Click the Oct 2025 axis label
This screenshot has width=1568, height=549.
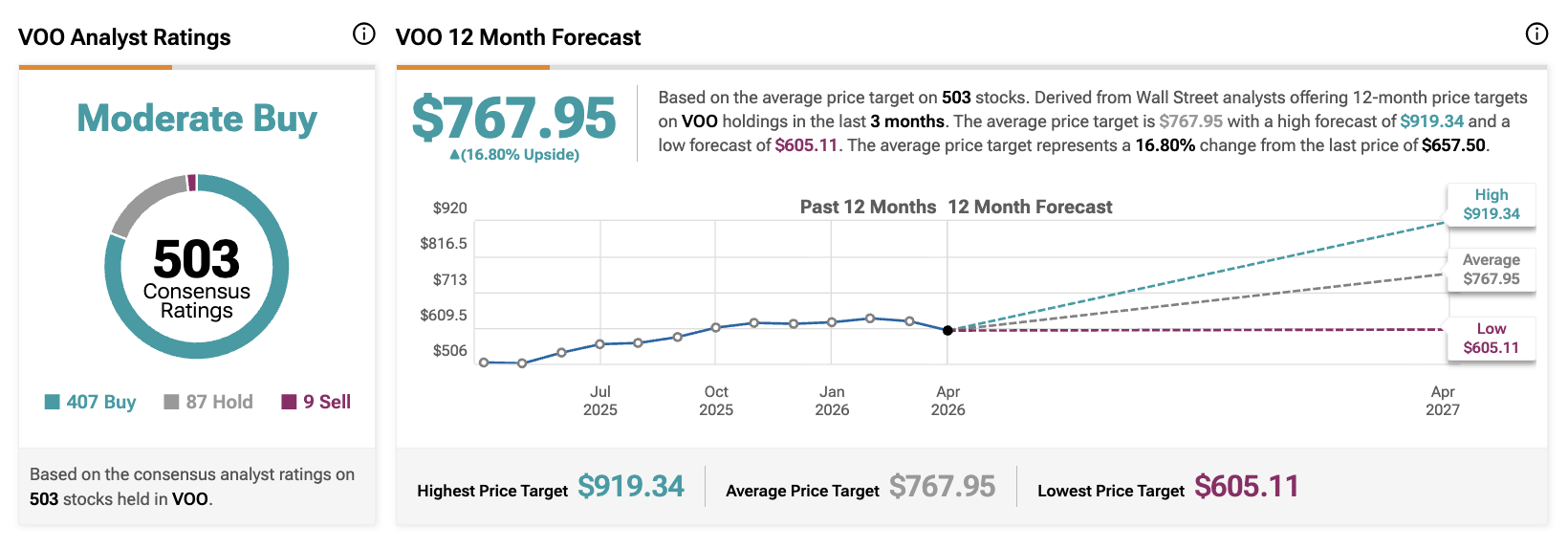tap(716, 401)
